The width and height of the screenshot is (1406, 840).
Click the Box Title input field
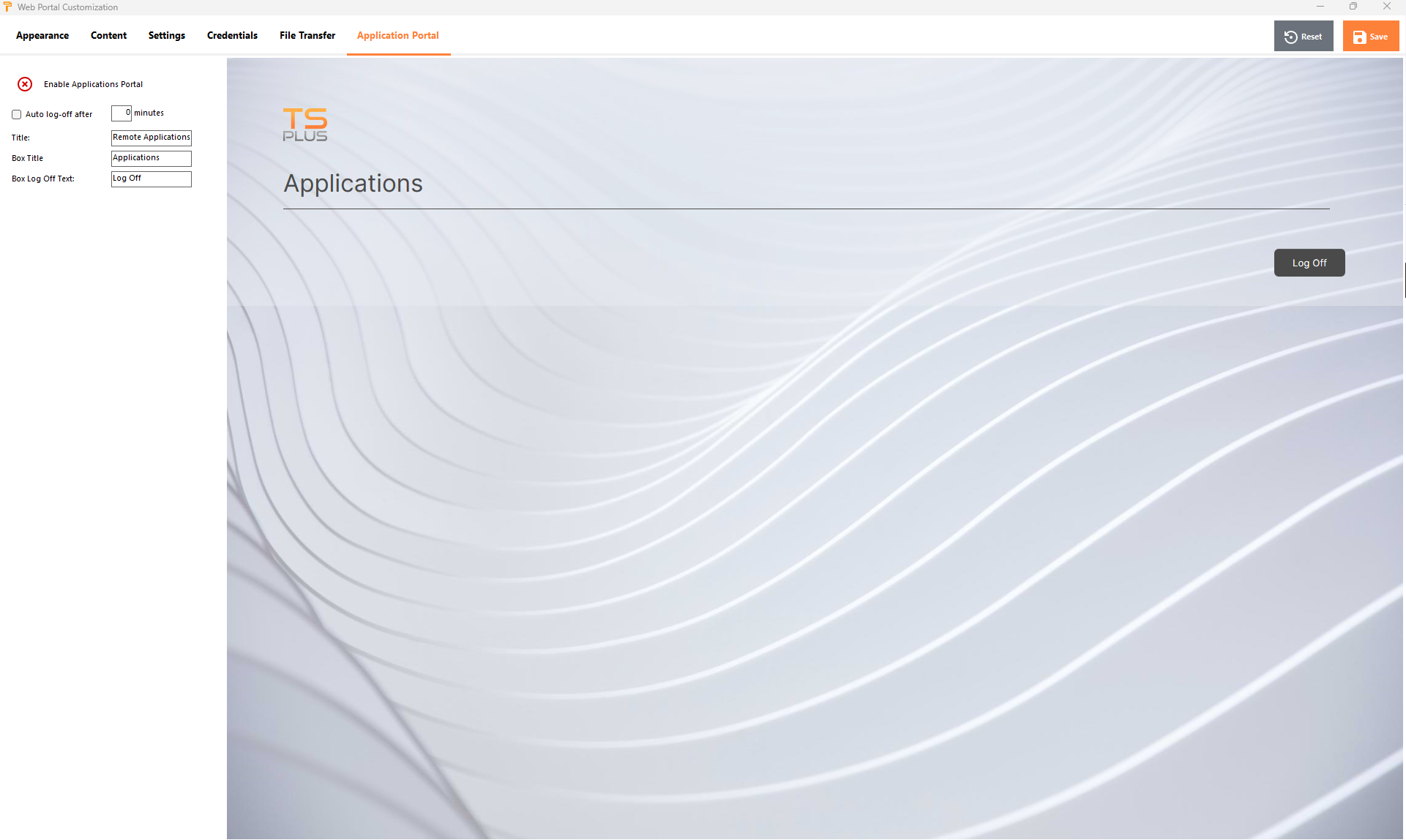point(151,157)
